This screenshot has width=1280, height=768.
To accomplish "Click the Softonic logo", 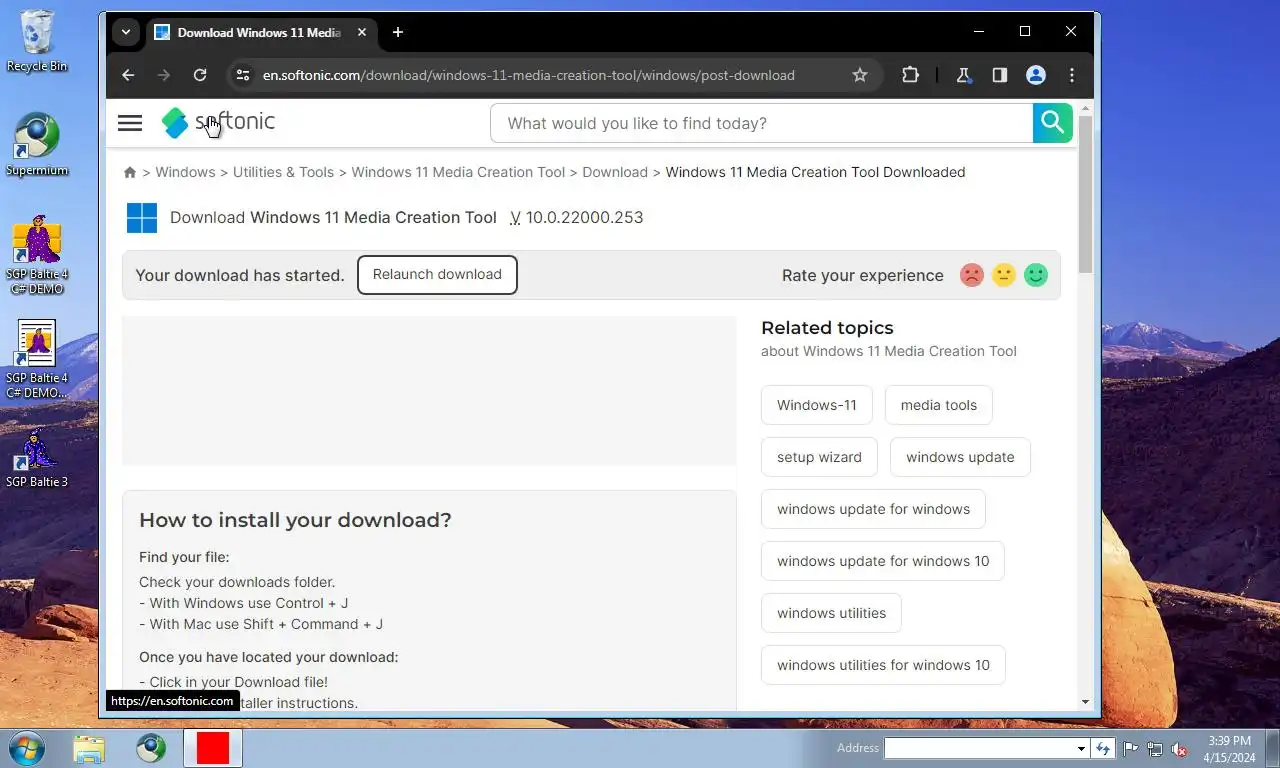I will [218, 122].
